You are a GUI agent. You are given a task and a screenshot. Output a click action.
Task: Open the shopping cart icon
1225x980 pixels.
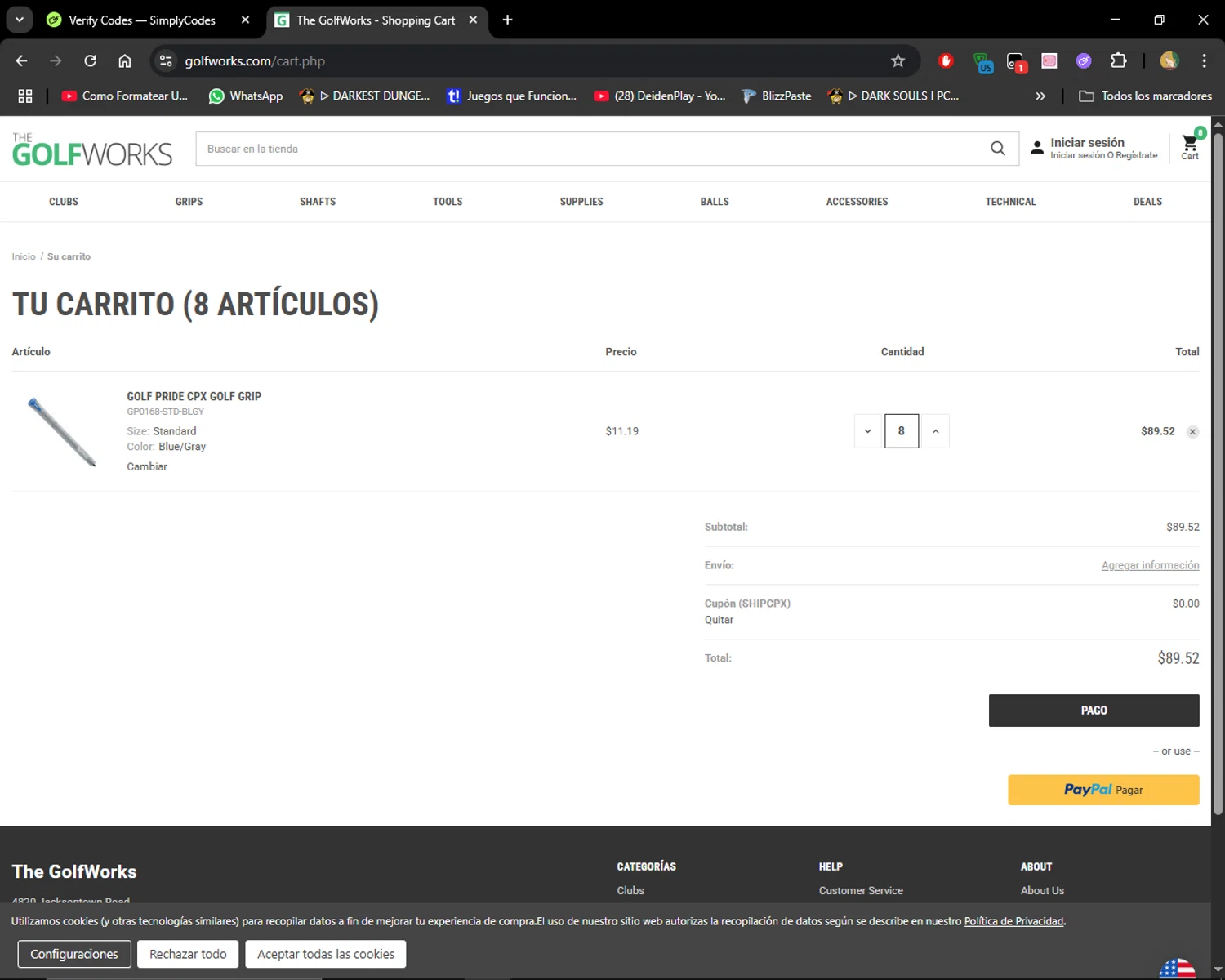tap(1190, 144)
